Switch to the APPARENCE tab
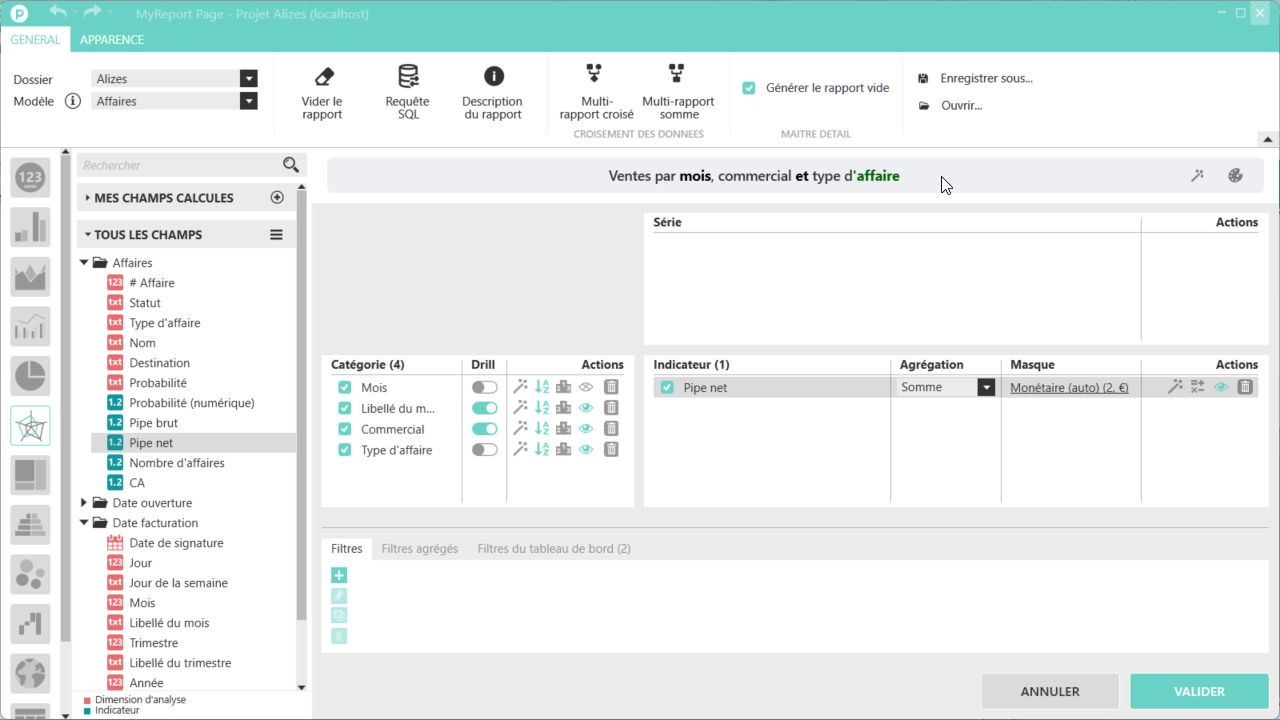The image size is (1280, 720). [112, 40]
